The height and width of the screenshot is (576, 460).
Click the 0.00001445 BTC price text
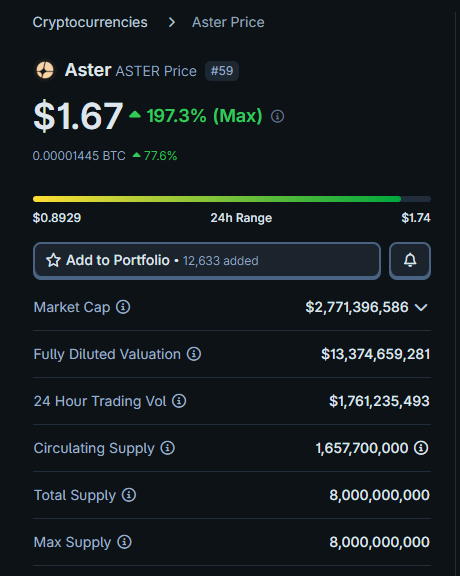tap(79, 156)
